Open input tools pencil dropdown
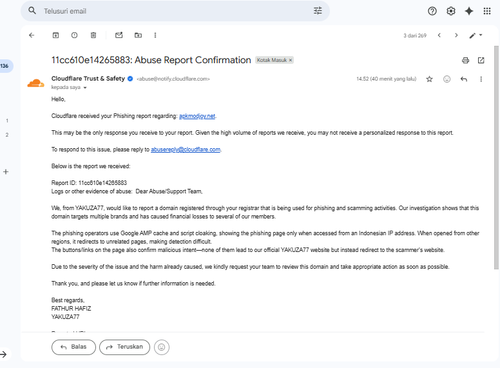The image size is (500, 368). 476,35
